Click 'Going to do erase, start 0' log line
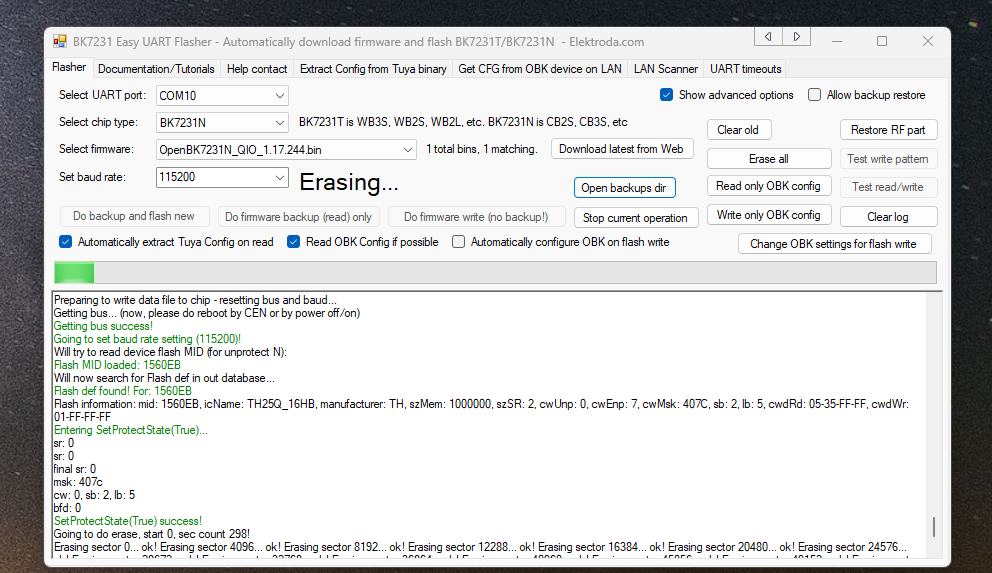Image resolution: width=992 pixels, height=573 pixels. 152,534
